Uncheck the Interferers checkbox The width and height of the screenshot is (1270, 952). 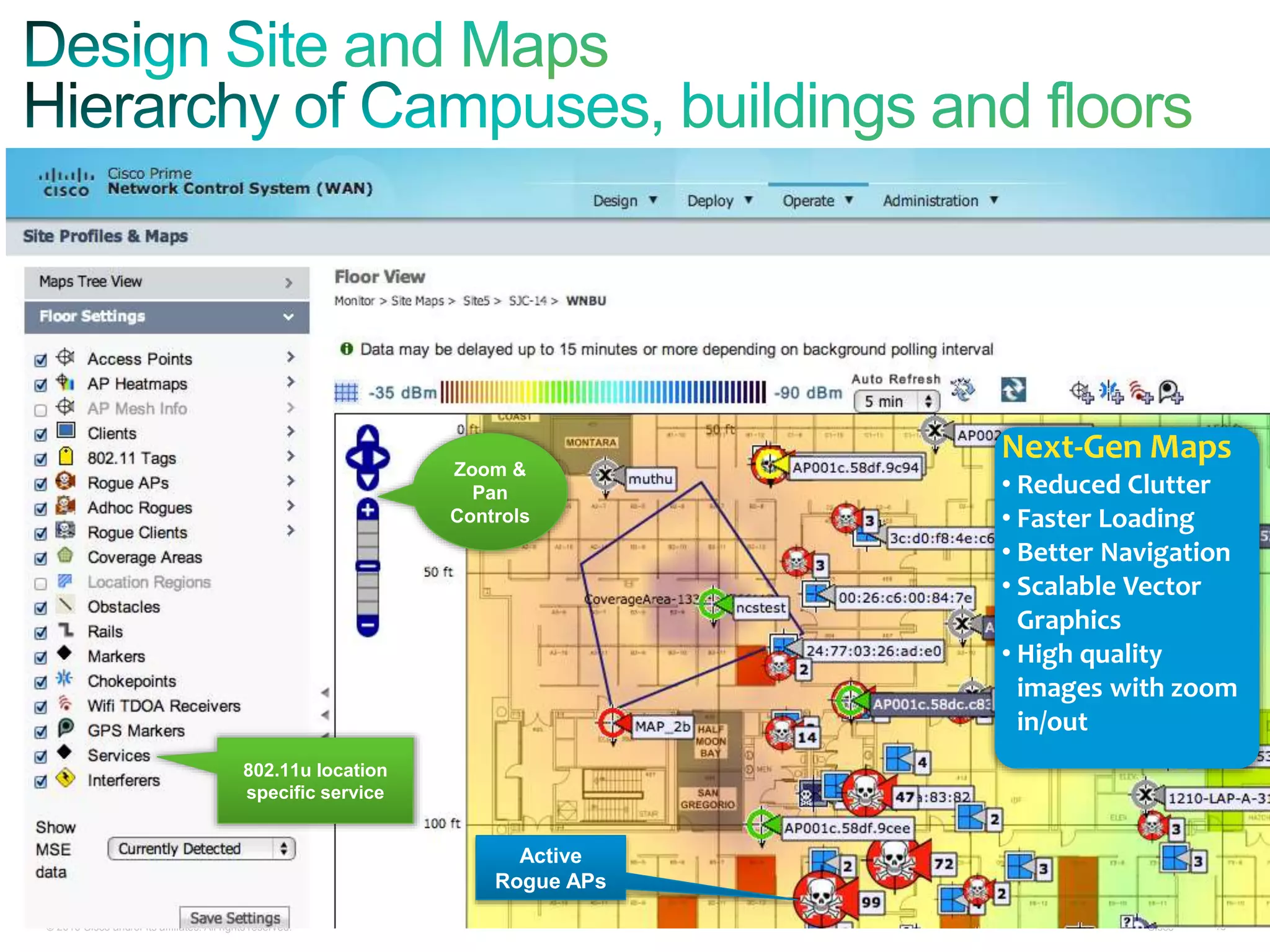(x=41, y=782)
